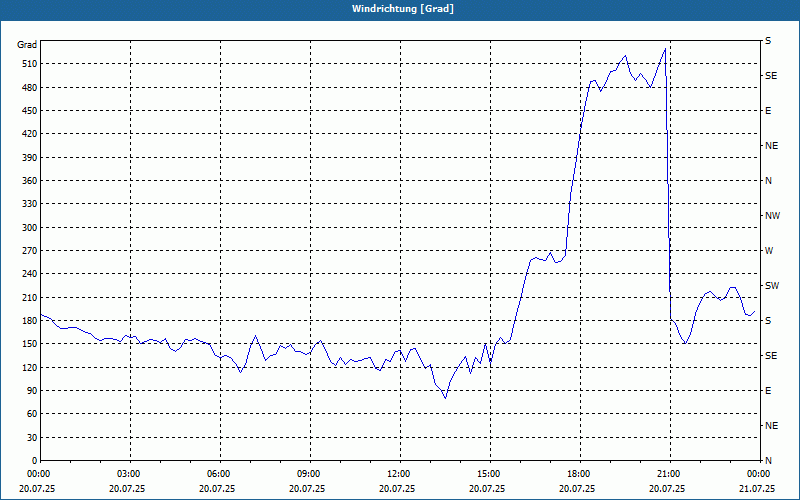Select the "21.07.25" date label

757,489
